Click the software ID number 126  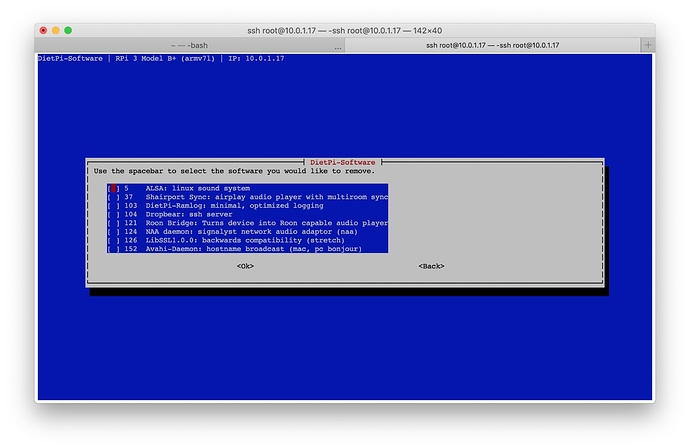[131, 240]
